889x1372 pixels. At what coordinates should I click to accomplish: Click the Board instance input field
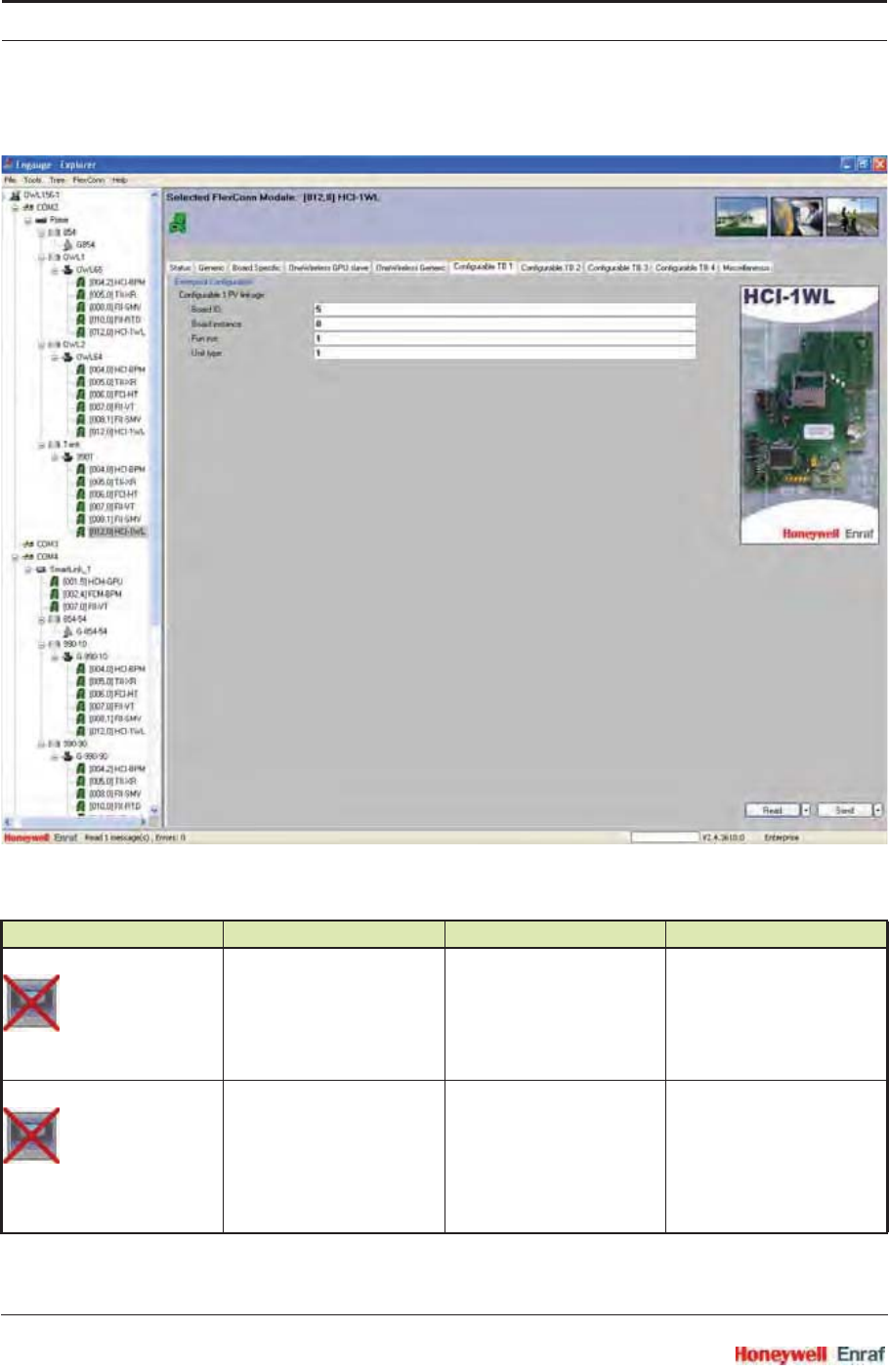pos(504,323)
